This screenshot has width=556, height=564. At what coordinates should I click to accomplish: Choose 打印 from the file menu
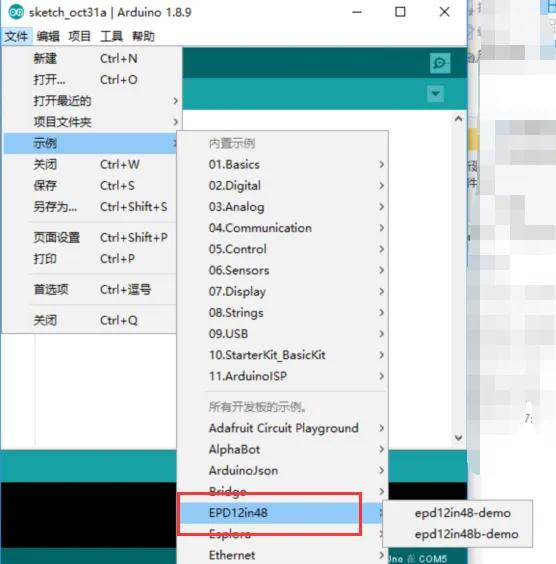(x=90, y=259)
